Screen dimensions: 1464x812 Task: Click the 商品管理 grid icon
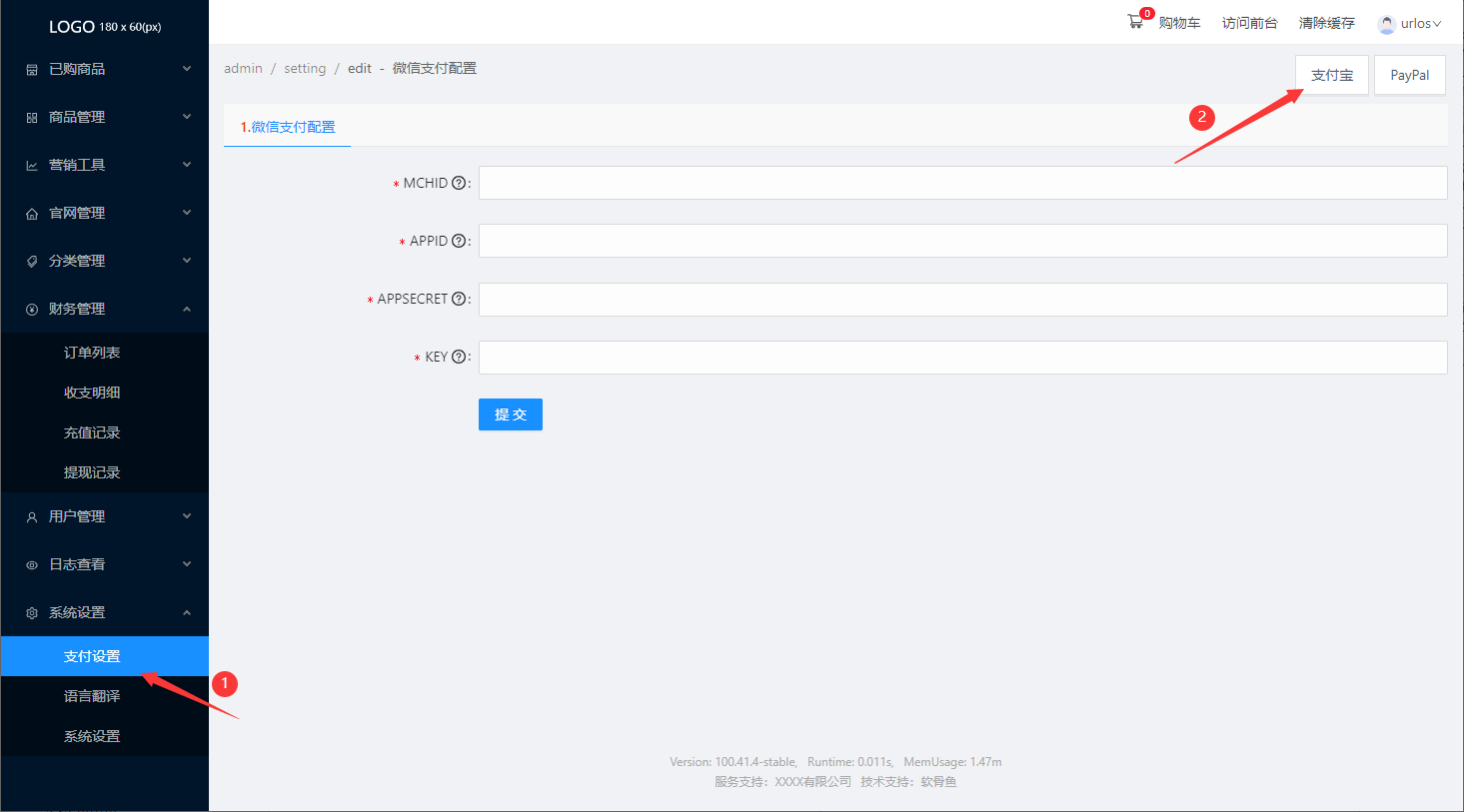pos(32,118)
